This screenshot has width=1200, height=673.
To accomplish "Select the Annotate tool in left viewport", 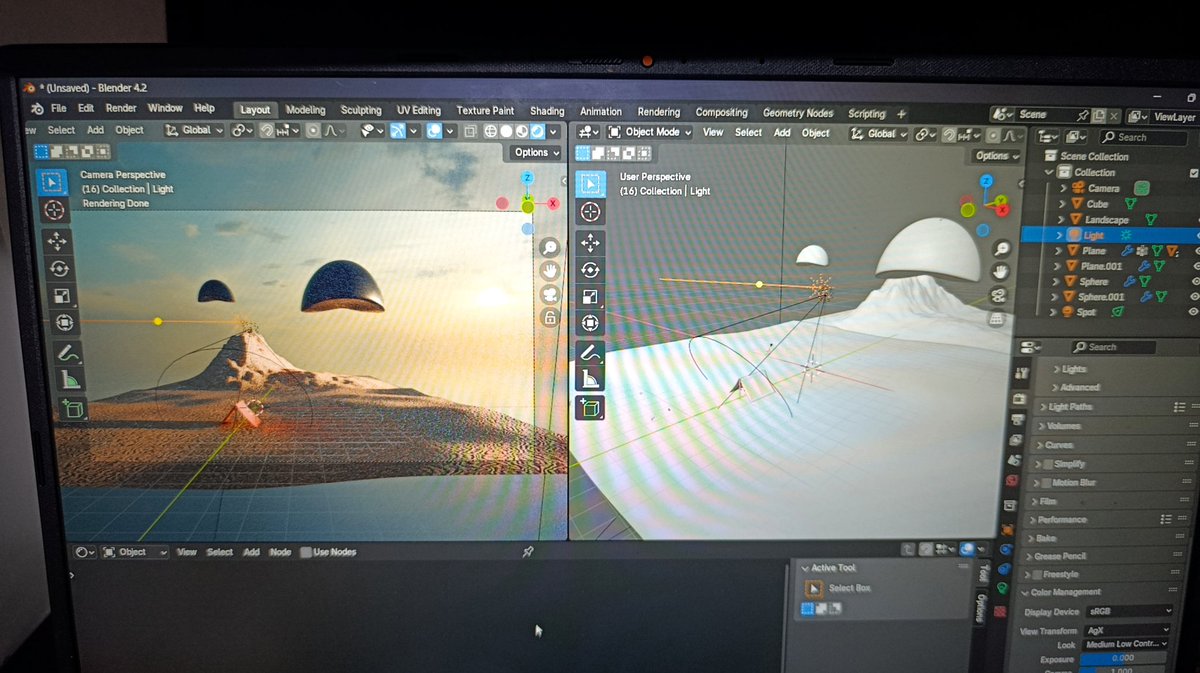I will pyautogui.click(x=67, y=353).
